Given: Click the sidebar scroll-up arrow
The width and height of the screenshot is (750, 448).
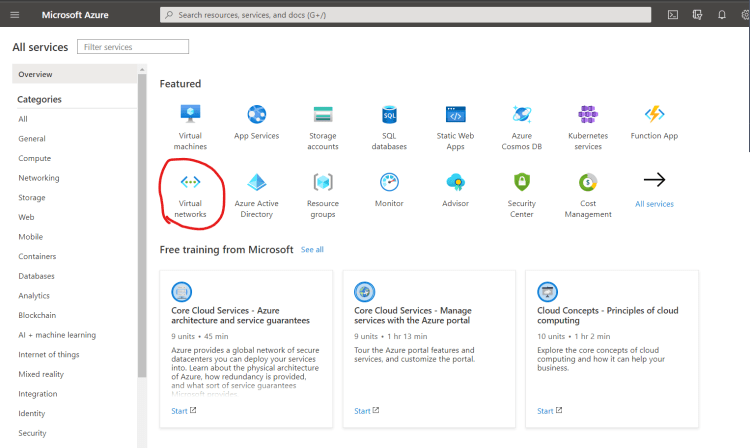Looking at the screenshot, I should point(142,70).
